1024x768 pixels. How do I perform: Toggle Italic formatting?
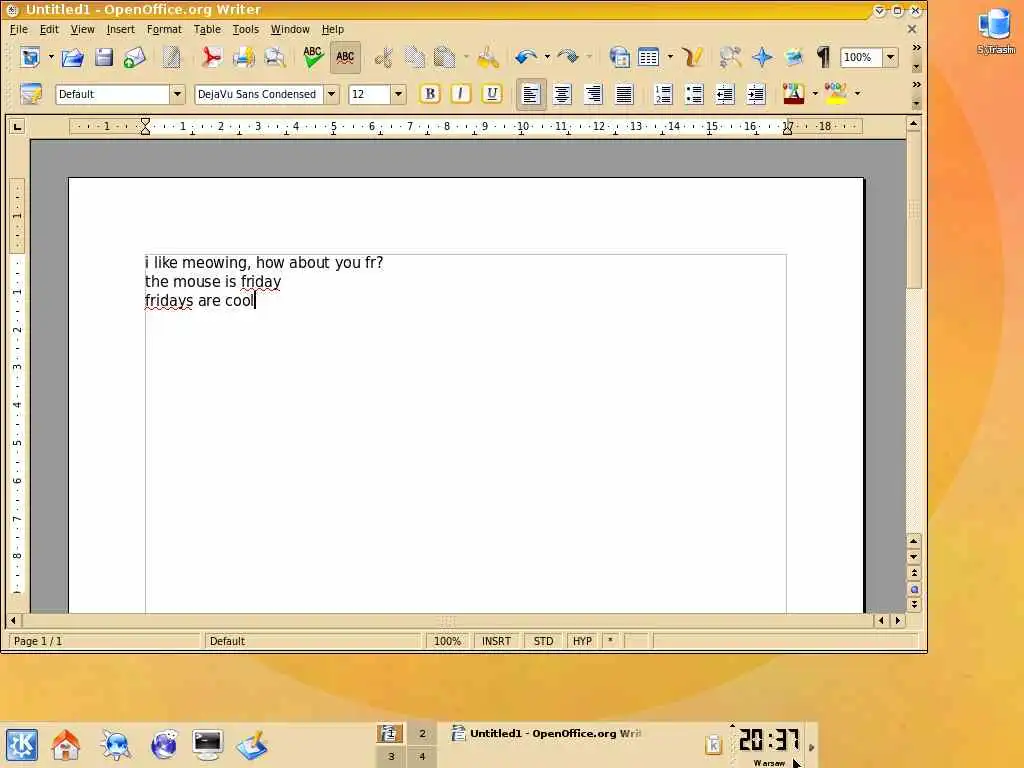460,94
